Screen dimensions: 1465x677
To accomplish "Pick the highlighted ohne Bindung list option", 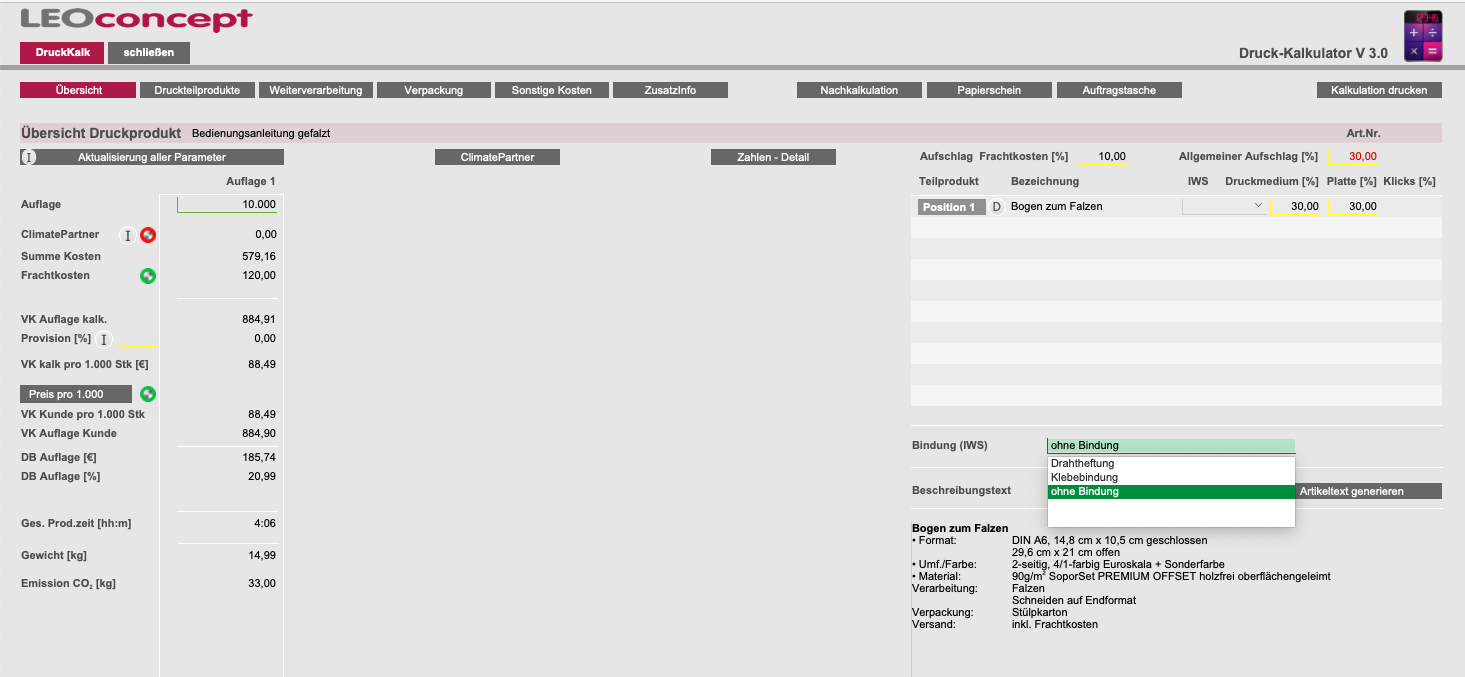I will coord(1085,492).
